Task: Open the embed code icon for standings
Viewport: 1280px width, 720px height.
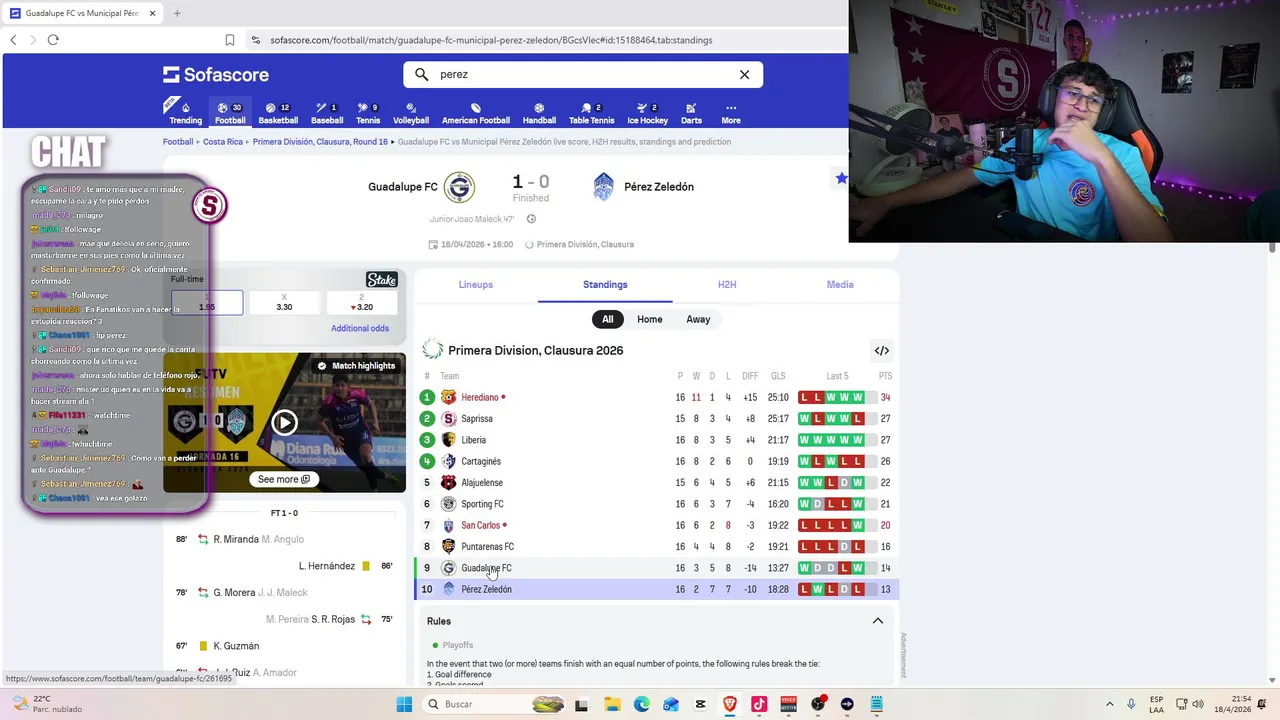Action: pos(882,351)
